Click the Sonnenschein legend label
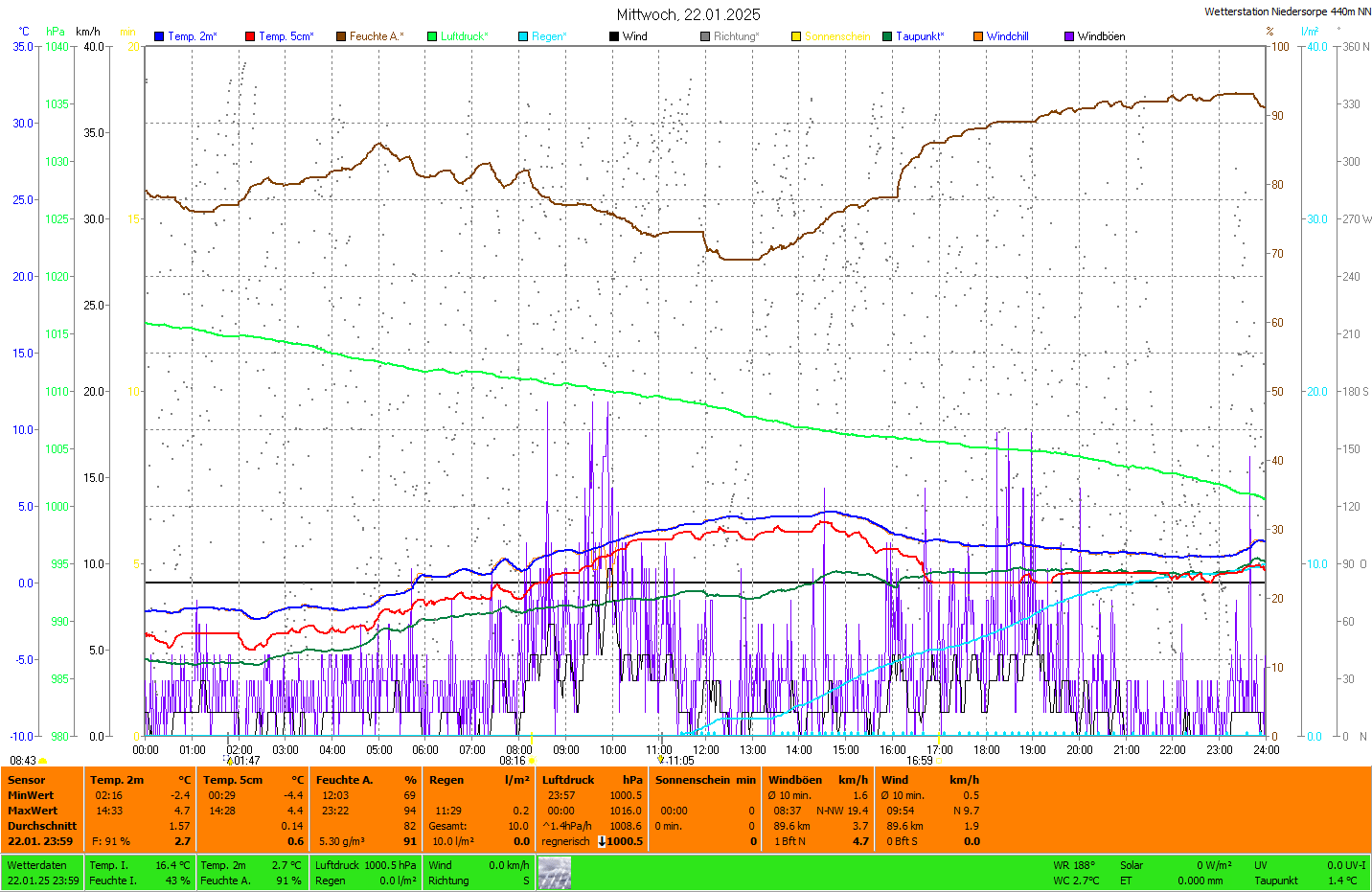The width and height of the screenshot is (1372, 892). tap(837, 36)
